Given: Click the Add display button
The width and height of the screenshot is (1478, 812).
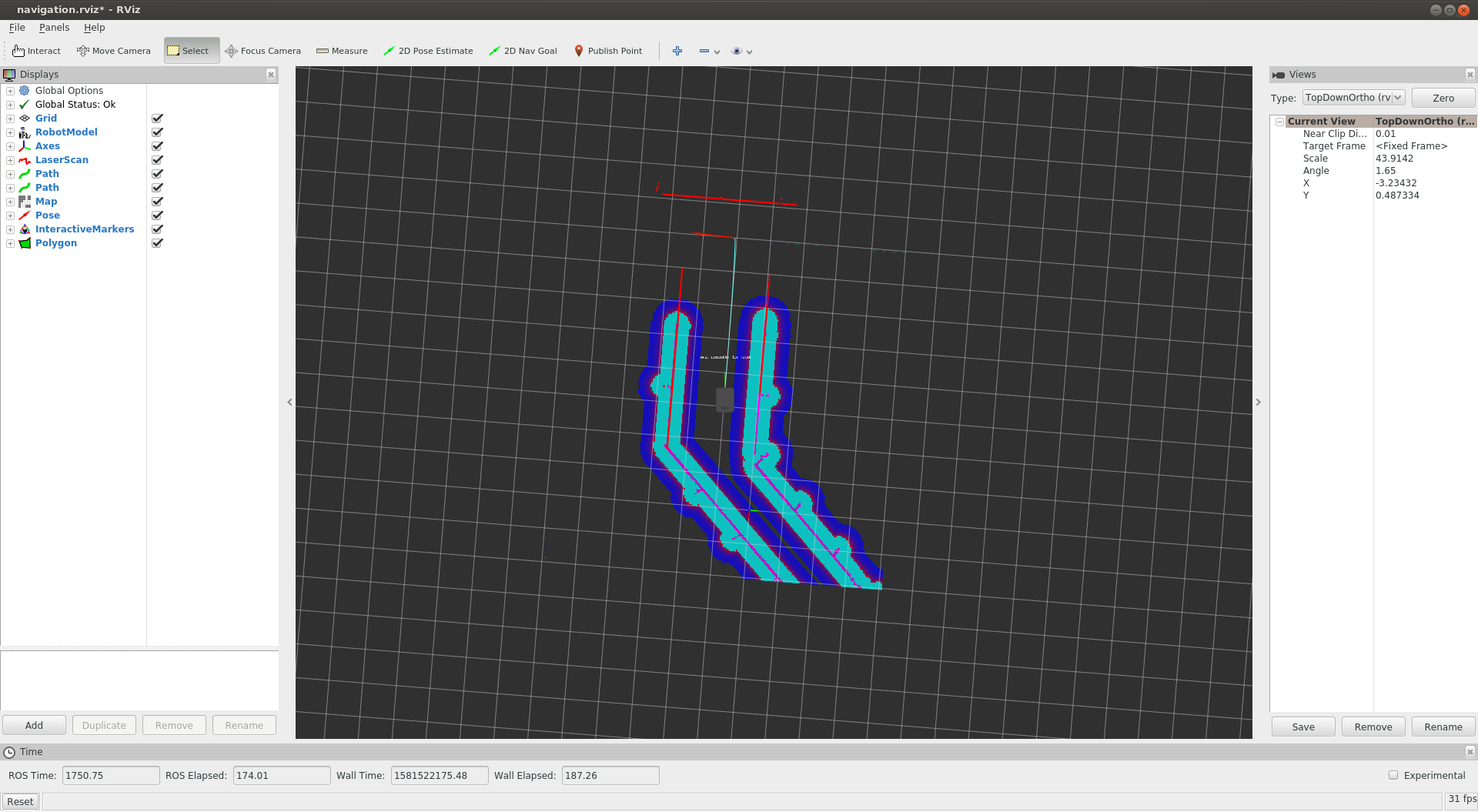Looking at the screenshot, I should pyautogui.click(x=34, y=725).
